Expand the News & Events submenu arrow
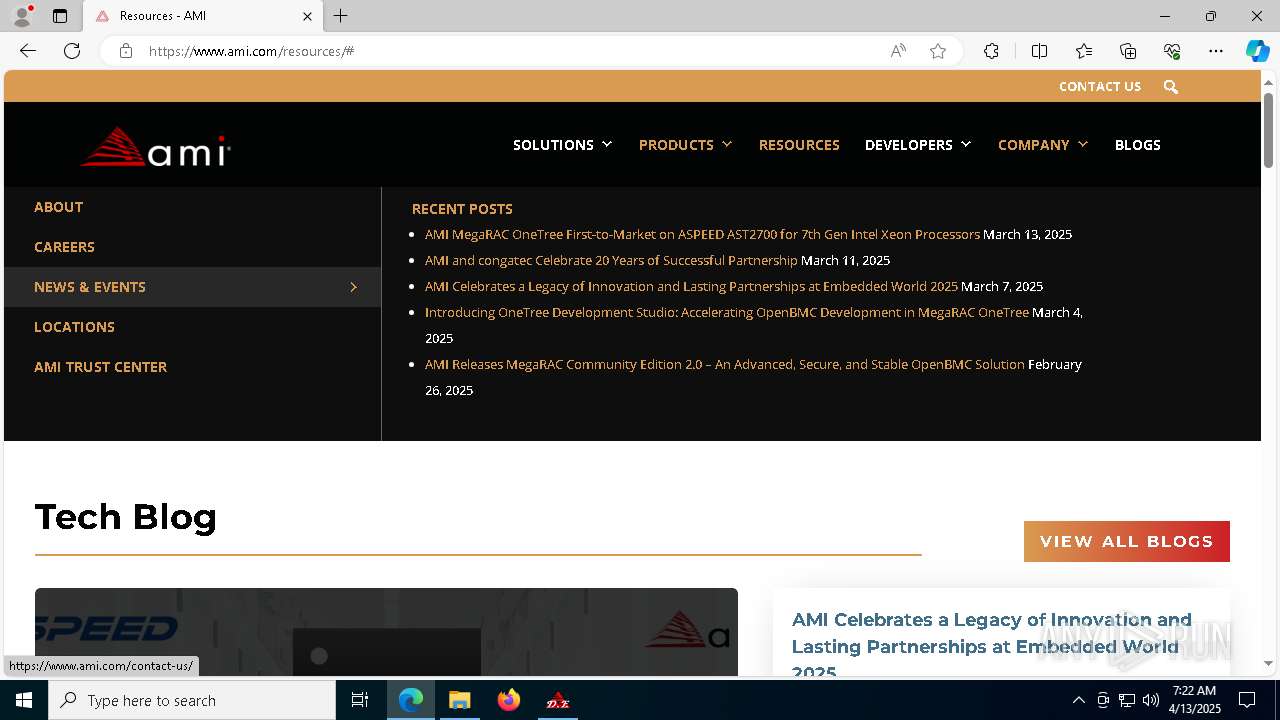 click(353, 287)
